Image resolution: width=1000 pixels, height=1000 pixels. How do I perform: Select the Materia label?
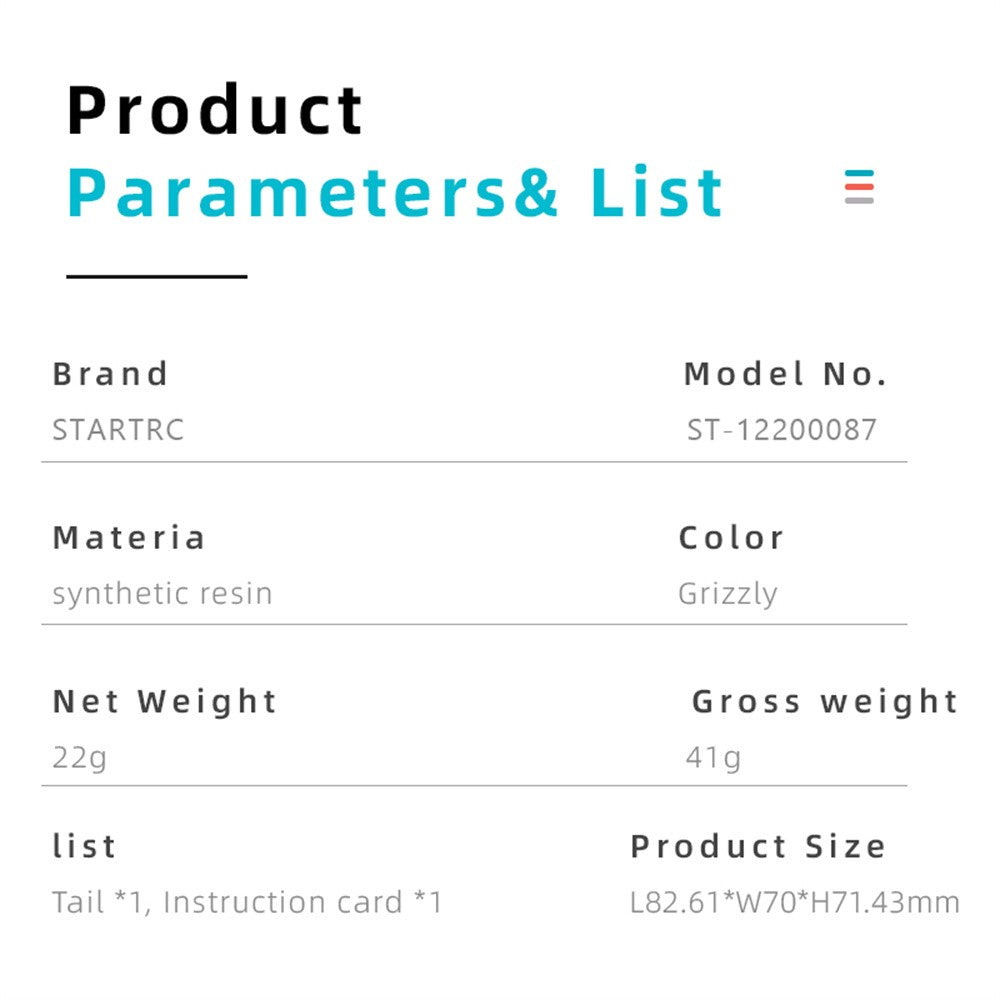[x=128, y=538]
